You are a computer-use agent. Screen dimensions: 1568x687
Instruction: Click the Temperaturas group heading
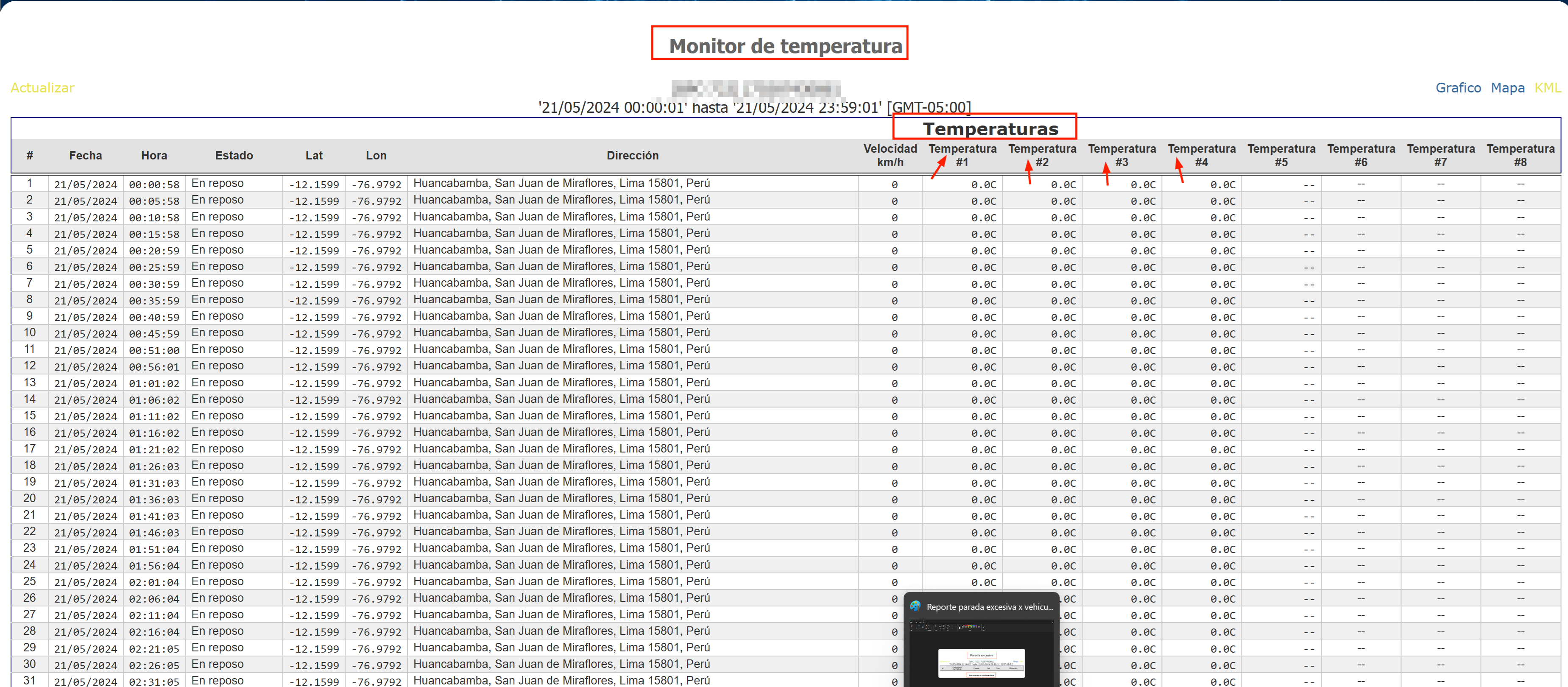pos(990,129)
